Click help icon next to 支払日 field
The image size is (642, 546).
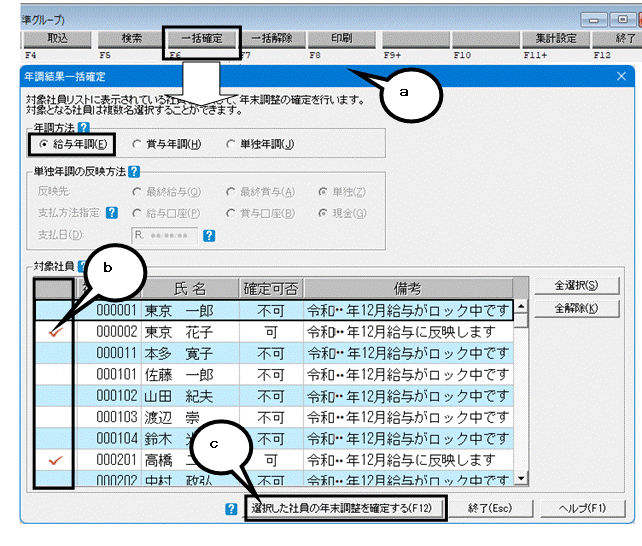(209, 235)
